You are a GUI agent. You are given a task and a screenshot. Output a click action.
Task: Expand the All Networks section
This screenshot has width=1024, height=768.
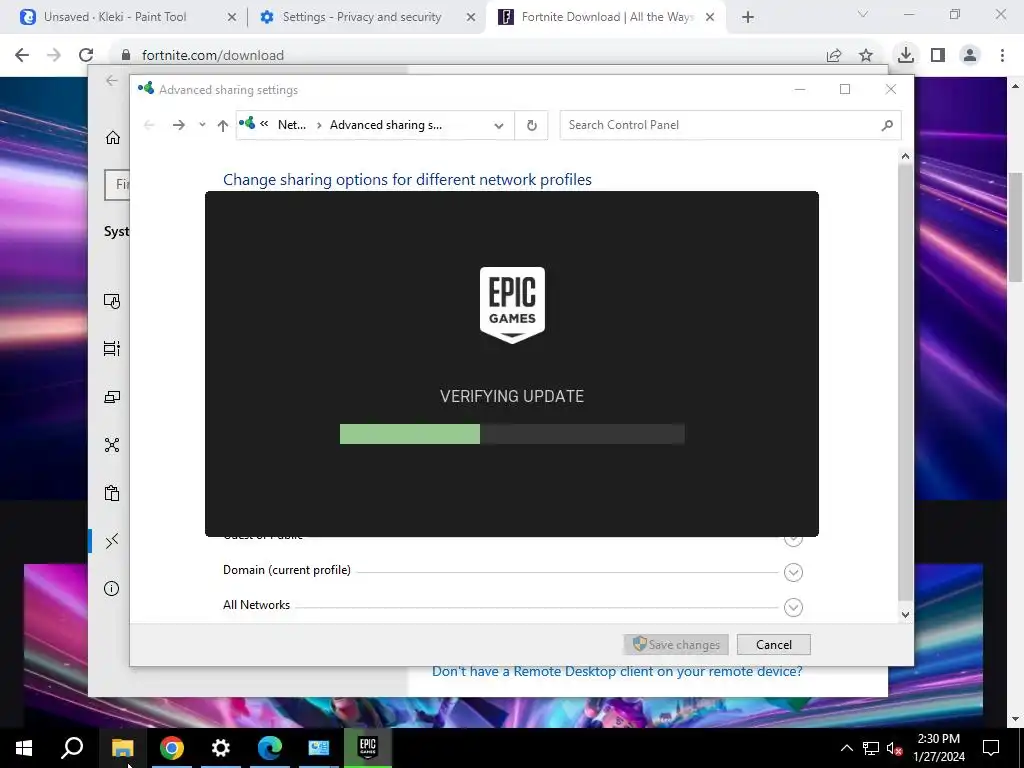(793, 607)
